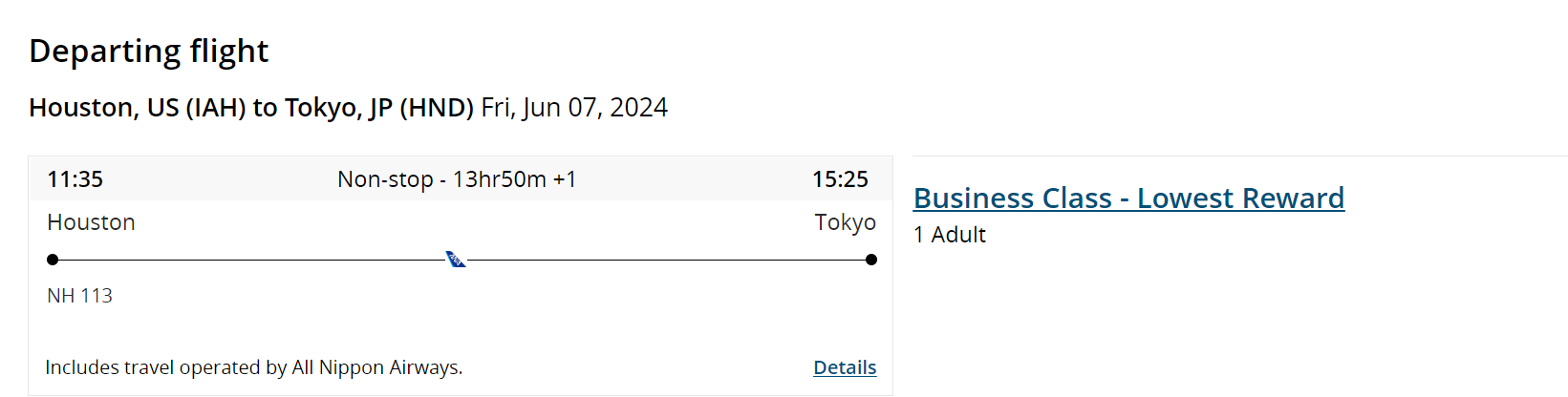Click the 1 Adult passenger text
The image size is (1568, 397).
[949, 235]
